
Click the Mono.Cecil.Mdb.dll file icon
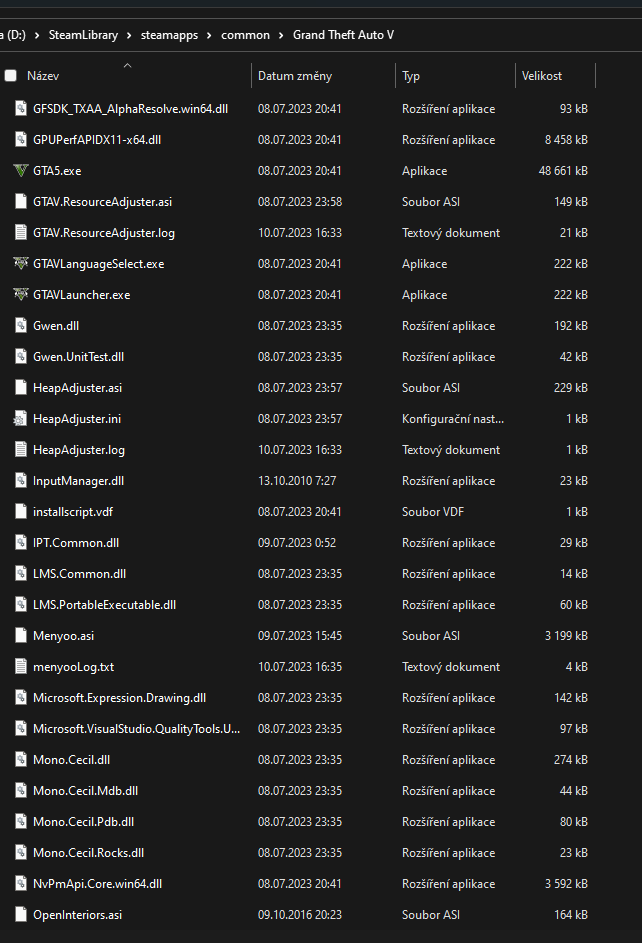tap(20, 791)
